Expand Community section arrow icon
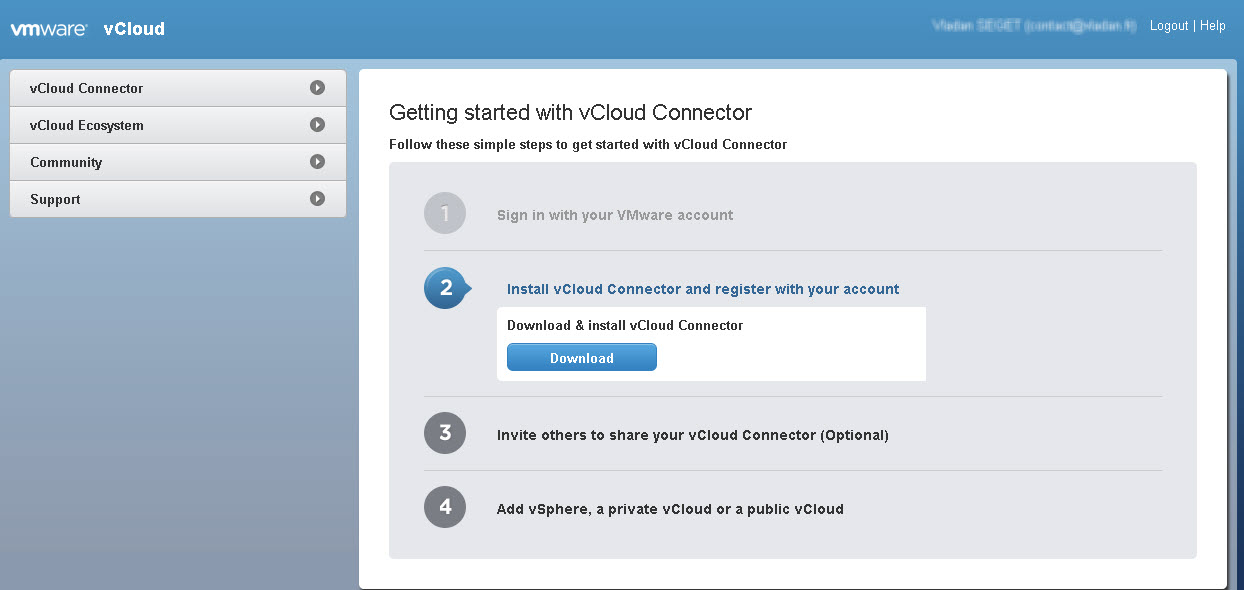This screenshot has height=590, width=1244. [x=317, y=162]
